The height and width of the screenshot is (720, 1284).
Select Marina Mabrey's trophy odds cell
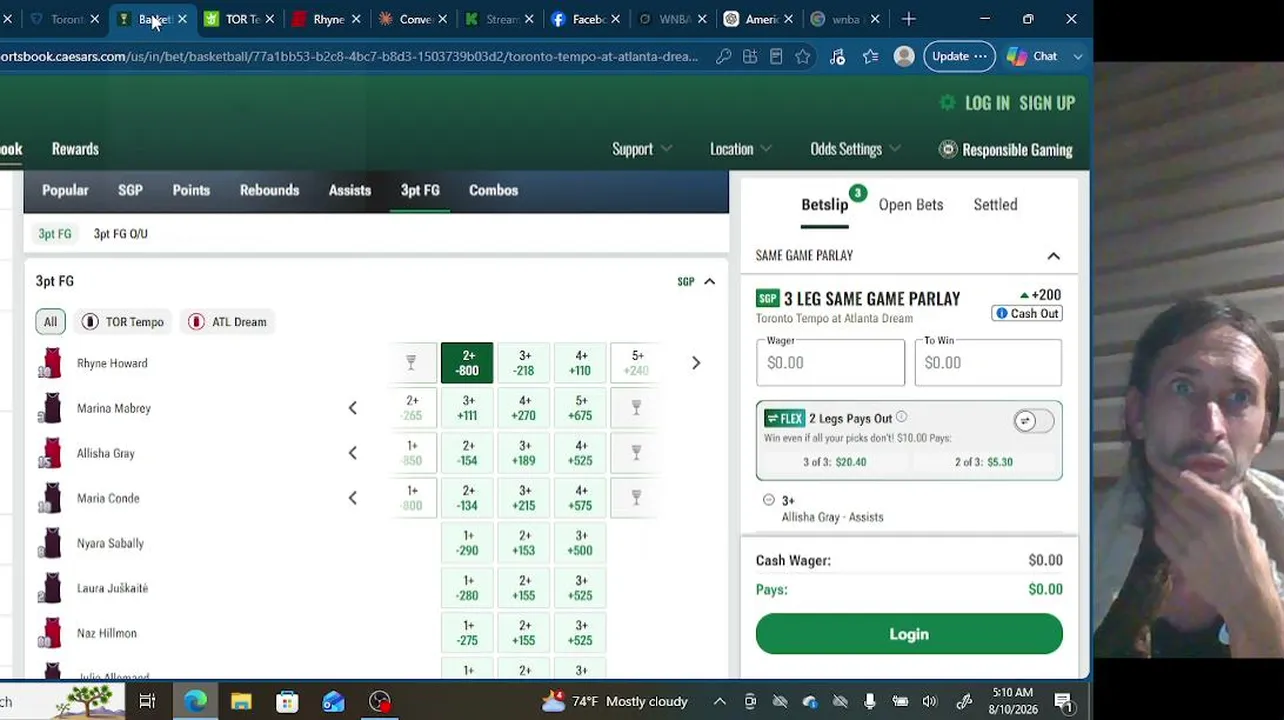[x=636, y=408]
